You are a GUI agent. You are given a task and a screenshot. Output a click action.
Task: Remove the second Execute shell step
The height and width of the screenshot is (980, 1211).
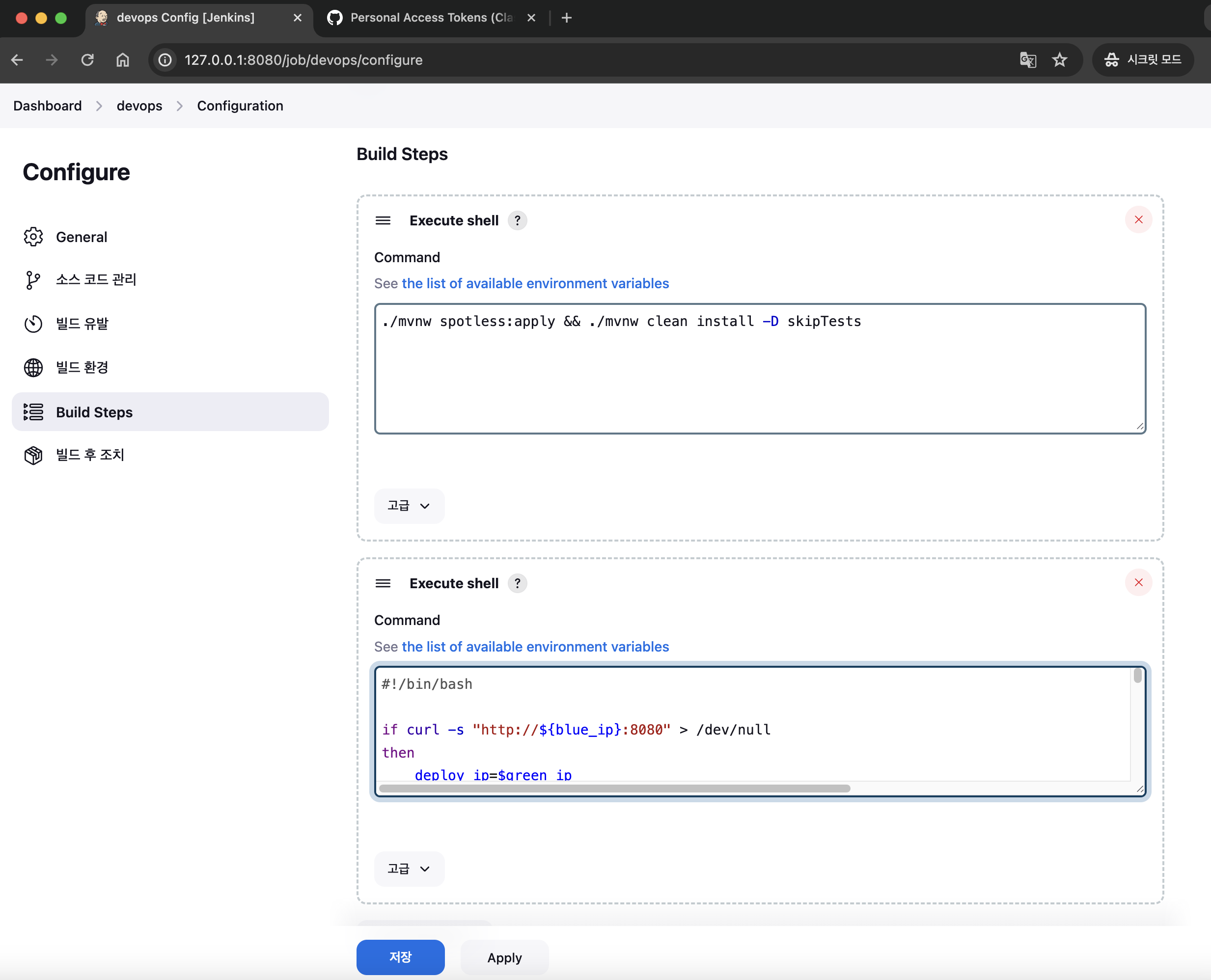click(1138, 583)
